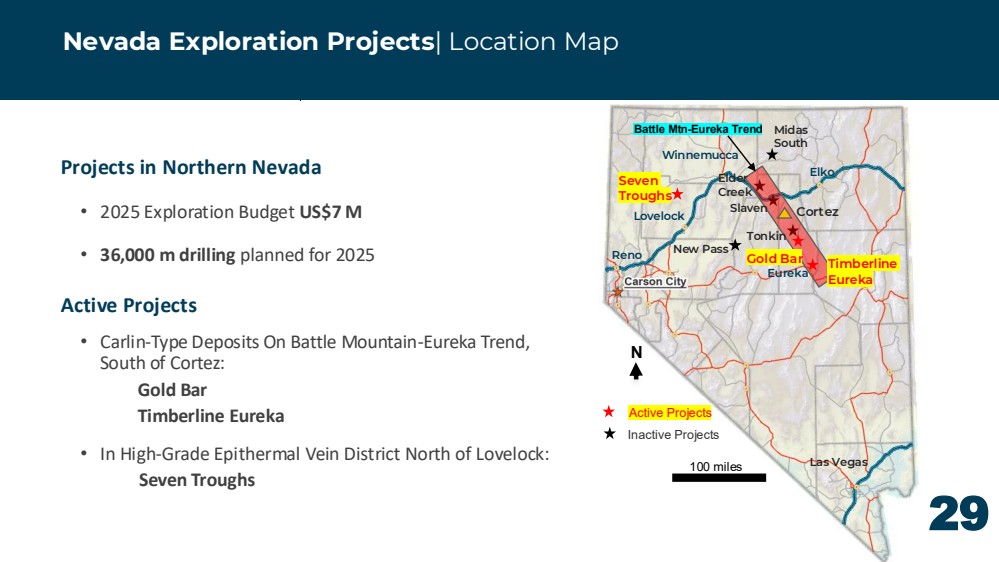Image resolution: width=999 pixels, height=562 pixels.
Task: Click the Active Projects section heading
Action: point(129,305)
